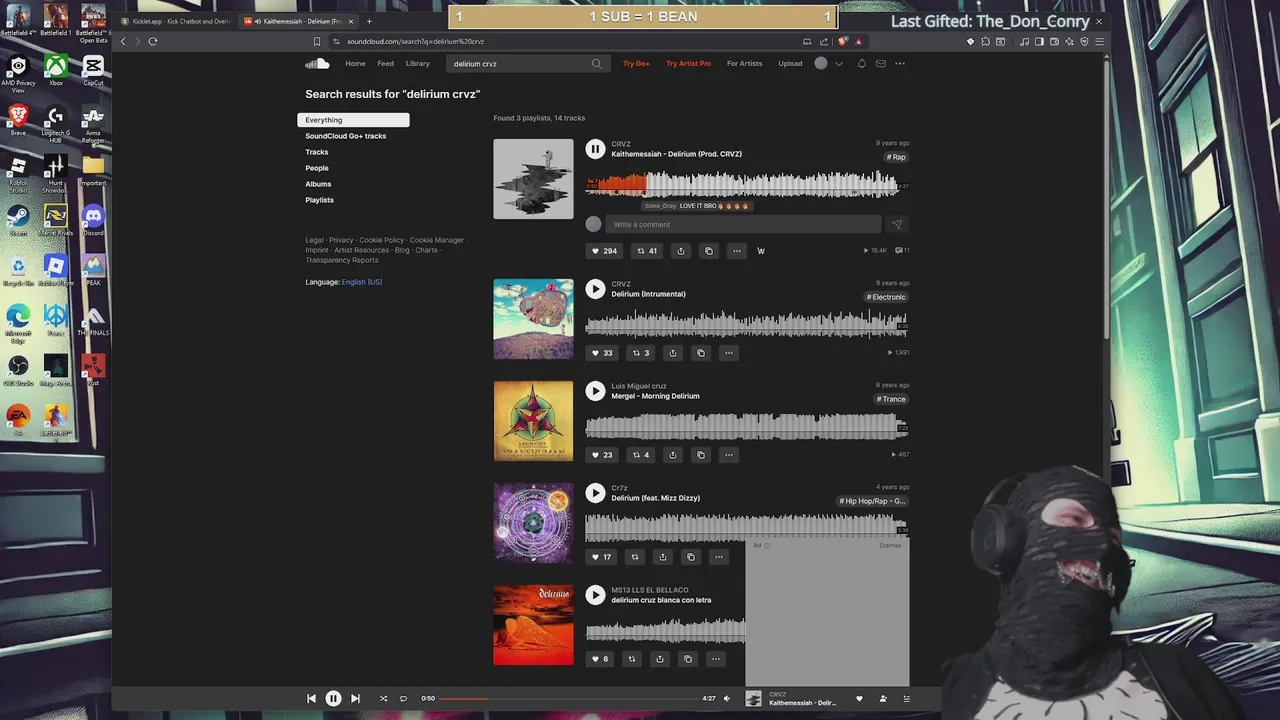Image resolution: width=1280 pixels, height=720 pixels.
Task: Open more menu for Mergel - Morning Delirium
Action: tap(729, 455)
